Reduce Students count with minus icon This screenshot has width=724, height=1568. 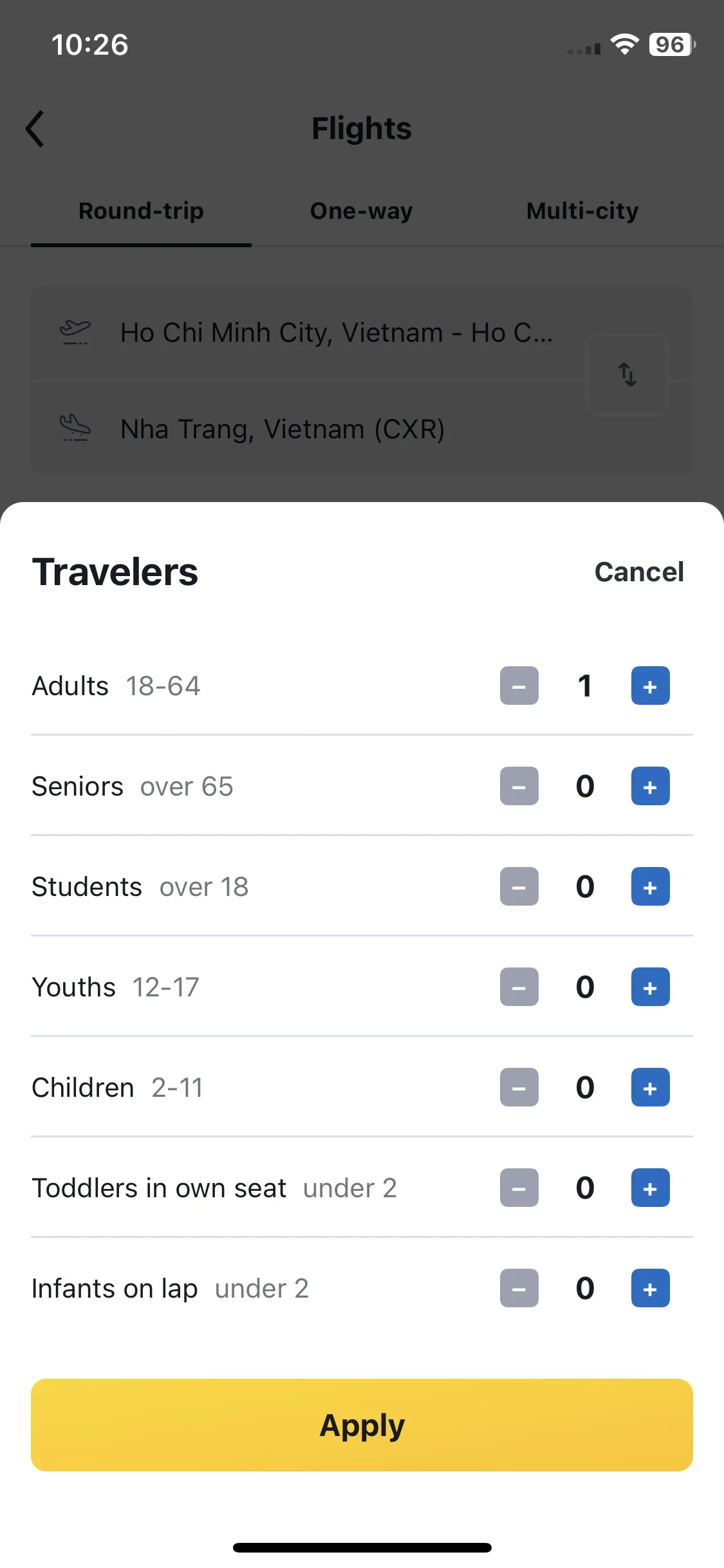[519, 886]
